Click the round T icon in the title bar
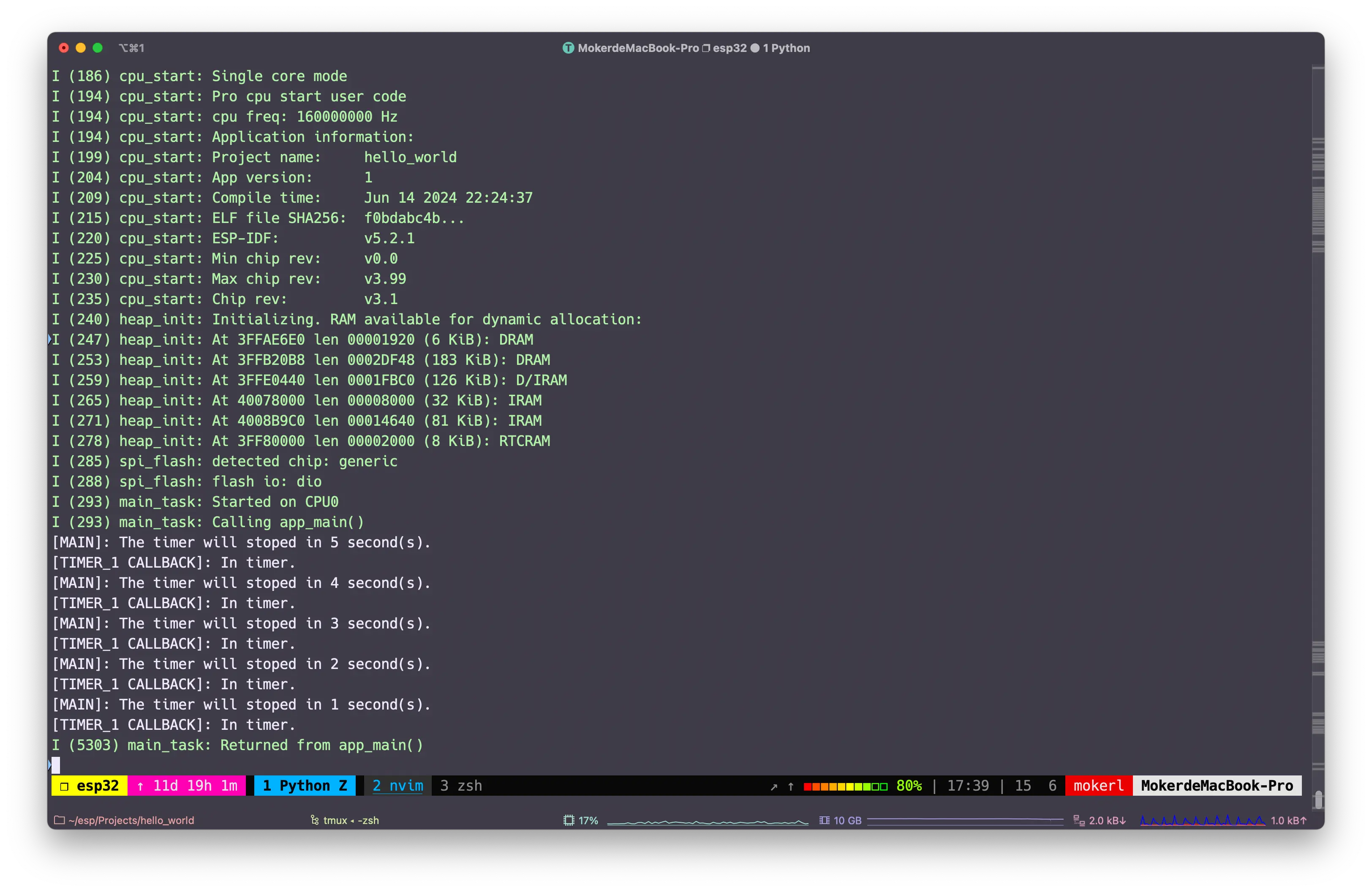Image resolution: width=1372 pixels, height=892 pixels. pyautogui.click(x=569, y=48)
